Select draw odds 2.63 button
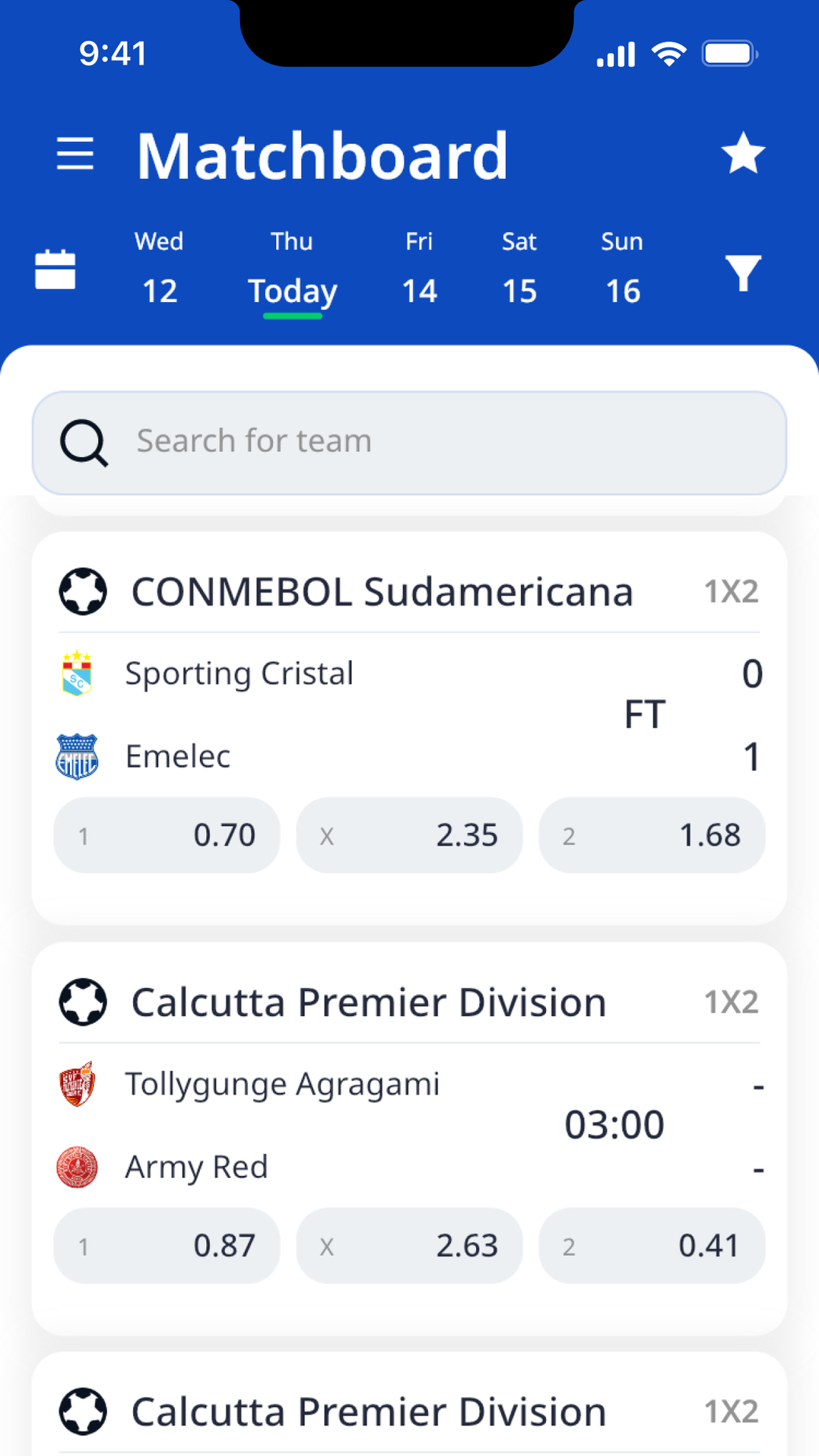Screen dimensions: 819x1456 [x=409, y=1246]
